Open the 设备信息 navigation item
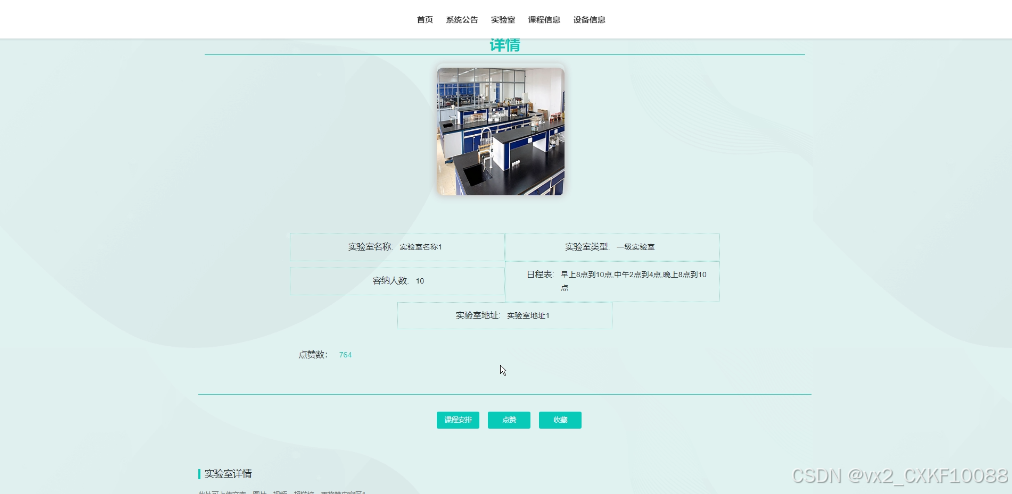 point(589,19)
